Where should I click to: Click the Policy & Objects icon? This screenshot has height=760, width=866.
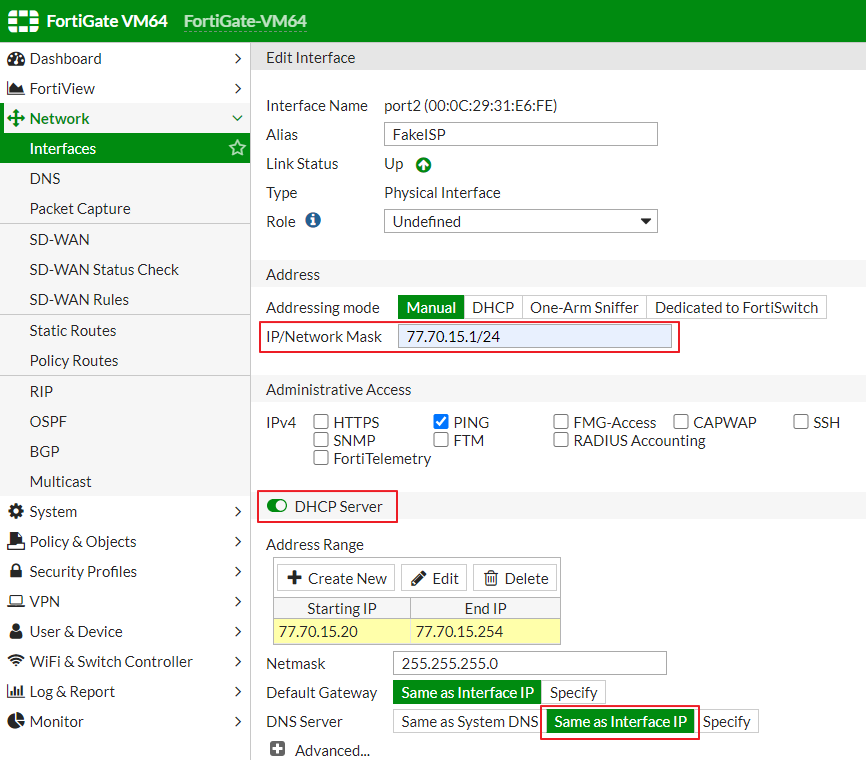pyautogui.click(x=16, y=541)
